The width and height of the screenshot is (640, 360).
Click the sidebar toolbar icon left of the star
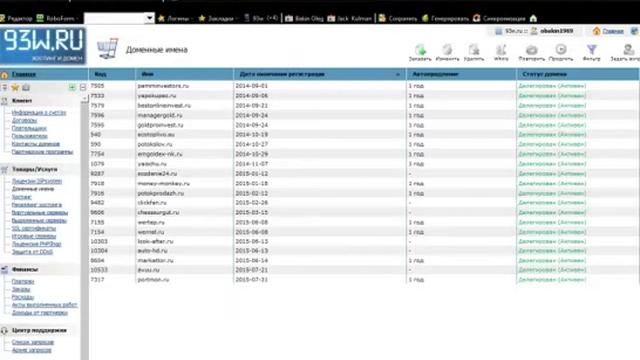4,87
